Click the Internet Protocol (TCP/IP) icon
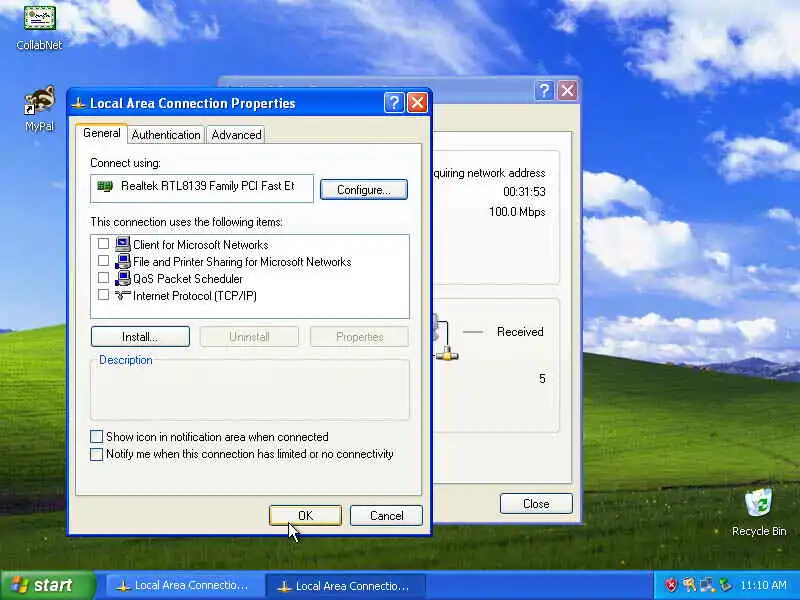800x600 pixels. [122, 295]
